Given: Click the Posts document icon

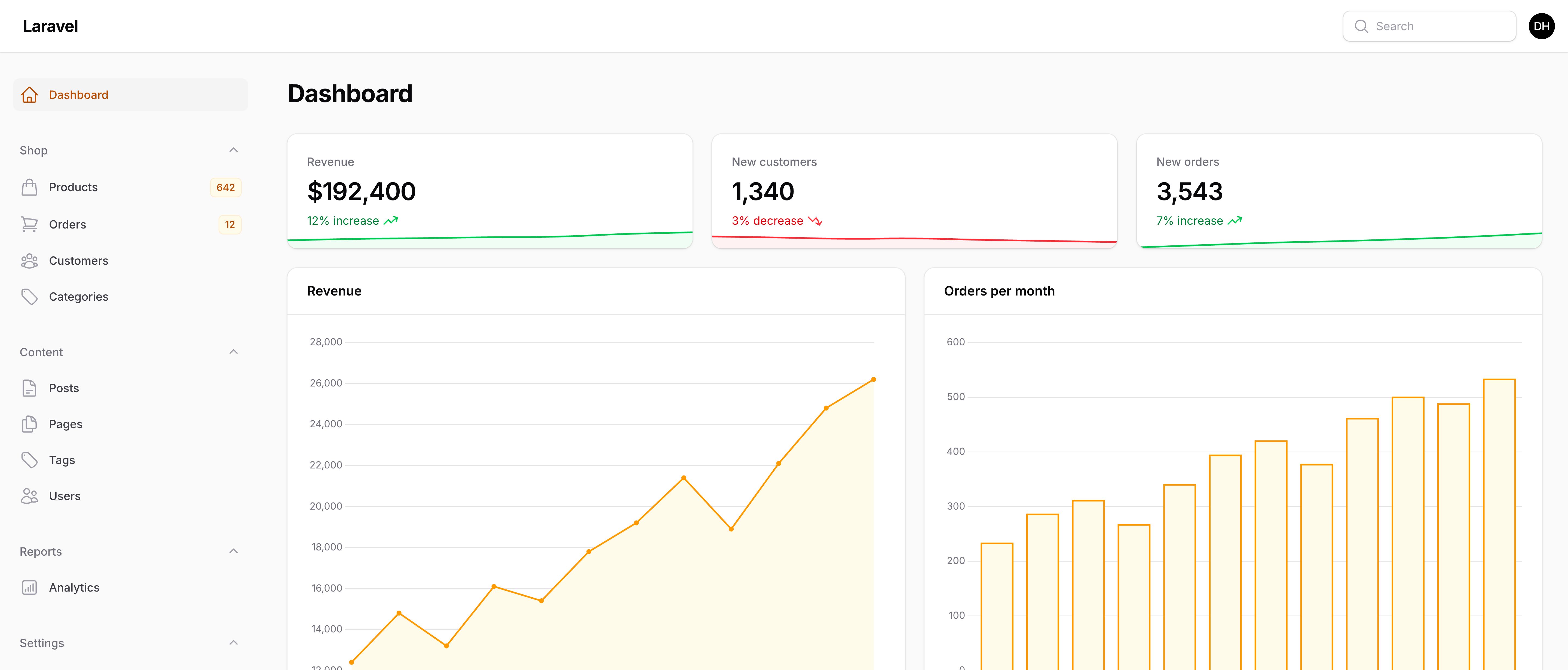Looking at the screenshot, I should point(29,388).
